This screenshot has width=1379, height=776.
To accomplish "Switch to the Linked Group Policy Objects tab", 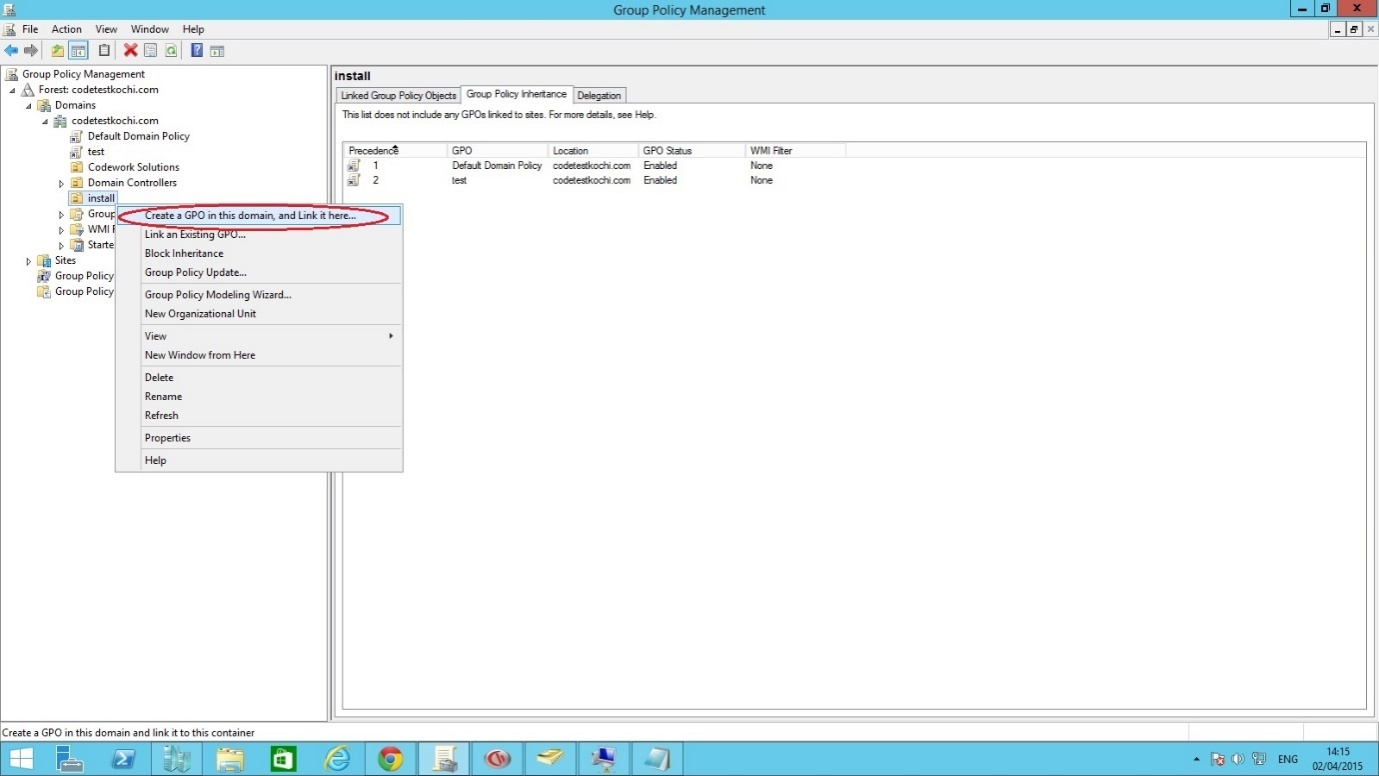I will tap(398, 95).
